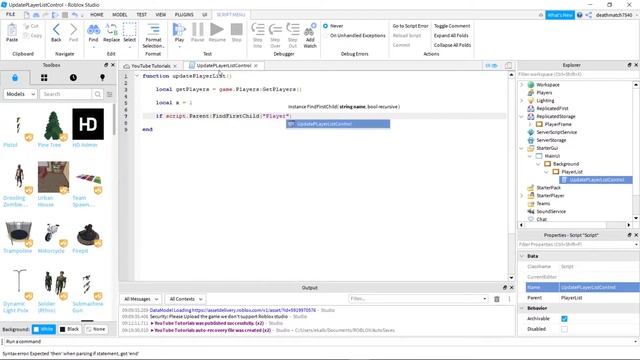
Task: Click the Toolbox Search input field
Action: (x=66, y=94)
